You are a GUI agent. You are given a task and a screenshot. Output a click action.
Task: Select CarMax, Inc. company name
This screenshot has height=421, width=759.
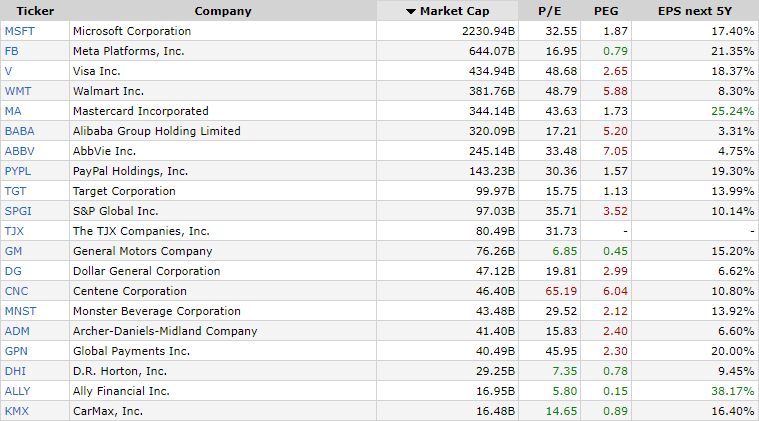pyautogui.click(x=107, y=411)
